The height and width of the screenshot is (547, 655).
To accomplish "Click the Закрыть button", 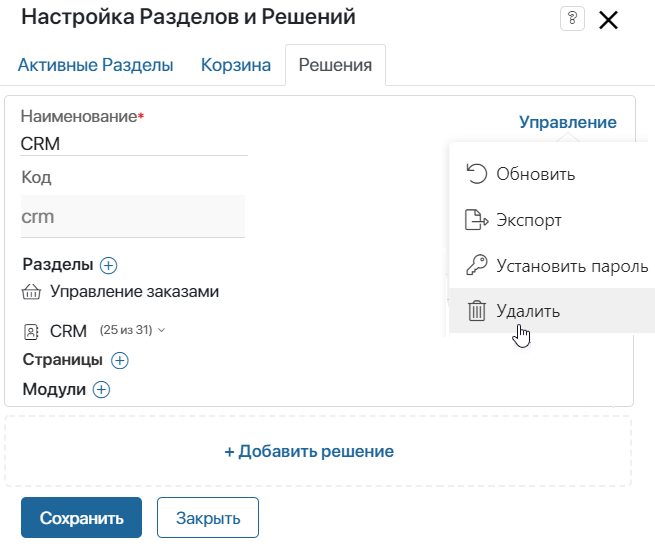I will pos(208,518).
